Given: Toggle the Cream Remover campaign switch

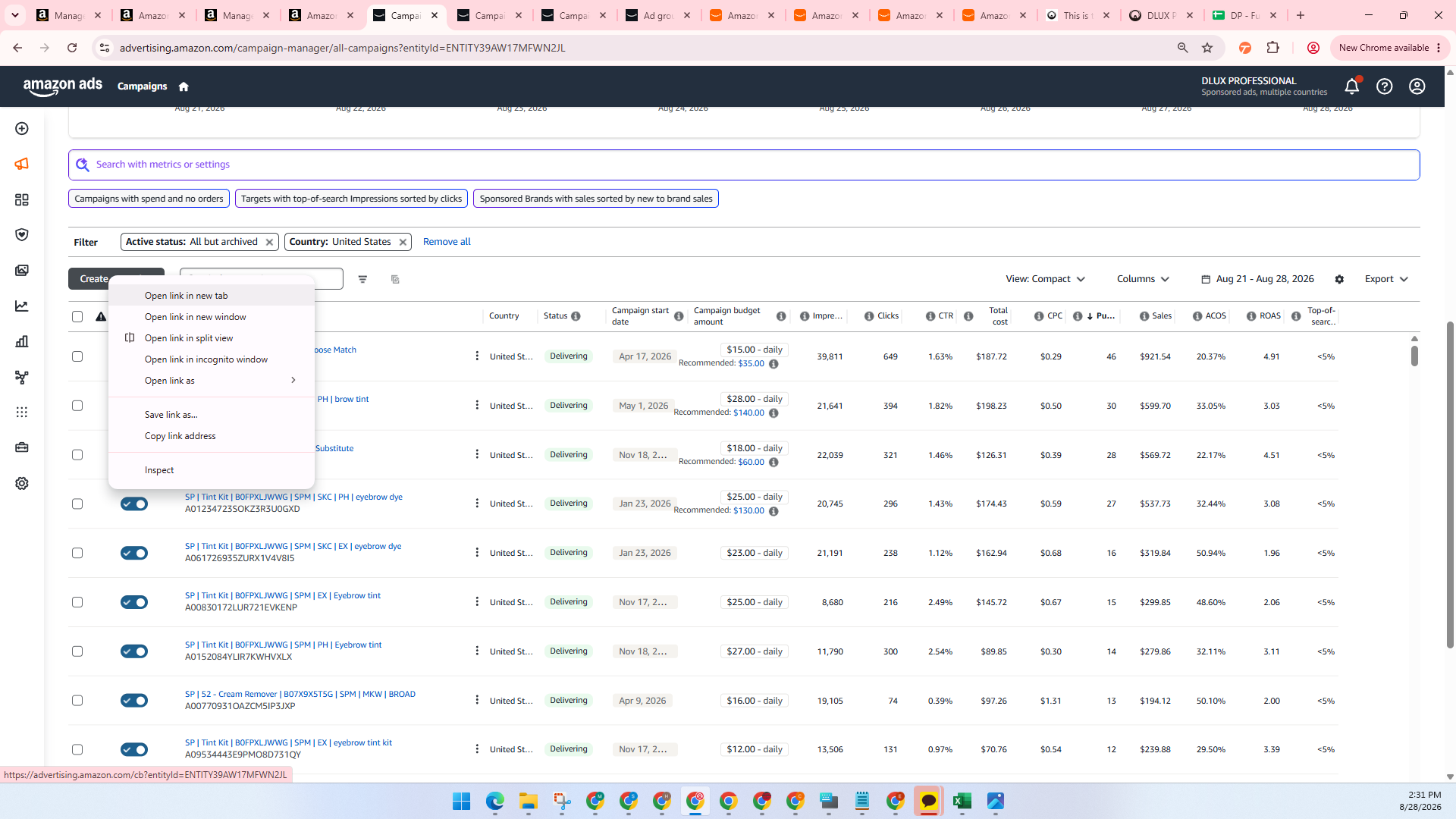Looking at the screenshot, I should click(134, 701).
